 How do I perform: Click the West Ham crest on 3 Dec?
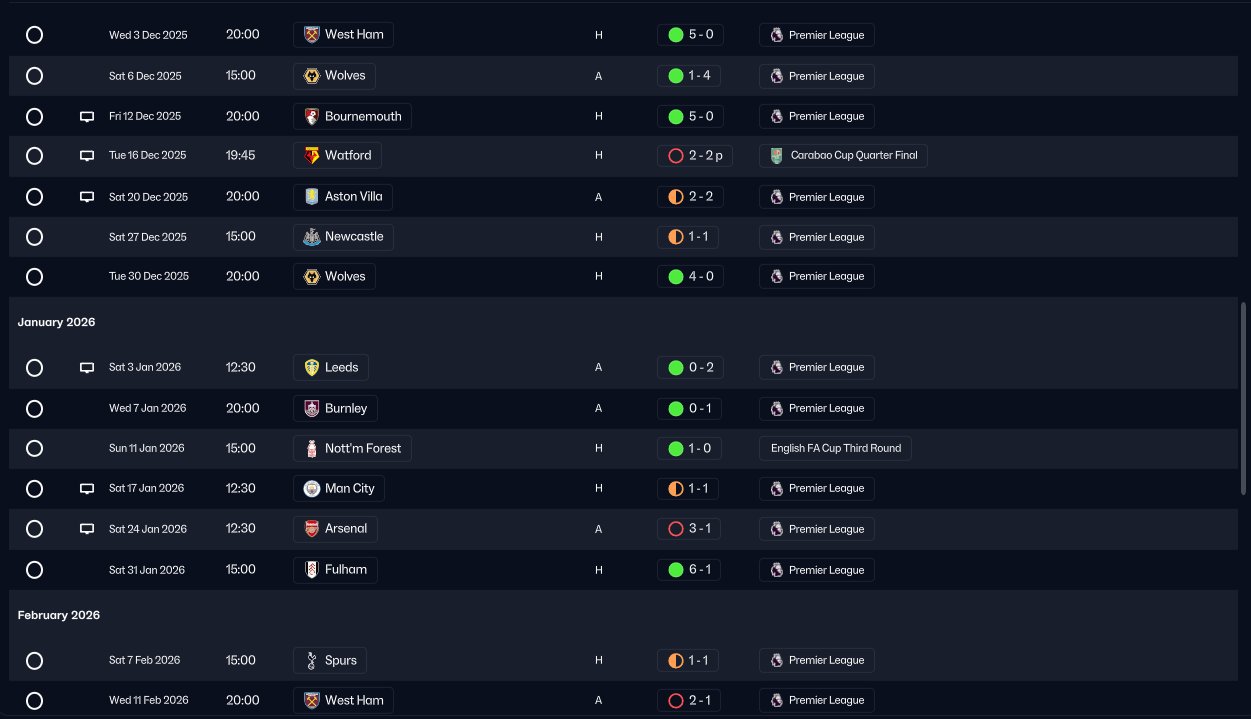click(312, 35)
